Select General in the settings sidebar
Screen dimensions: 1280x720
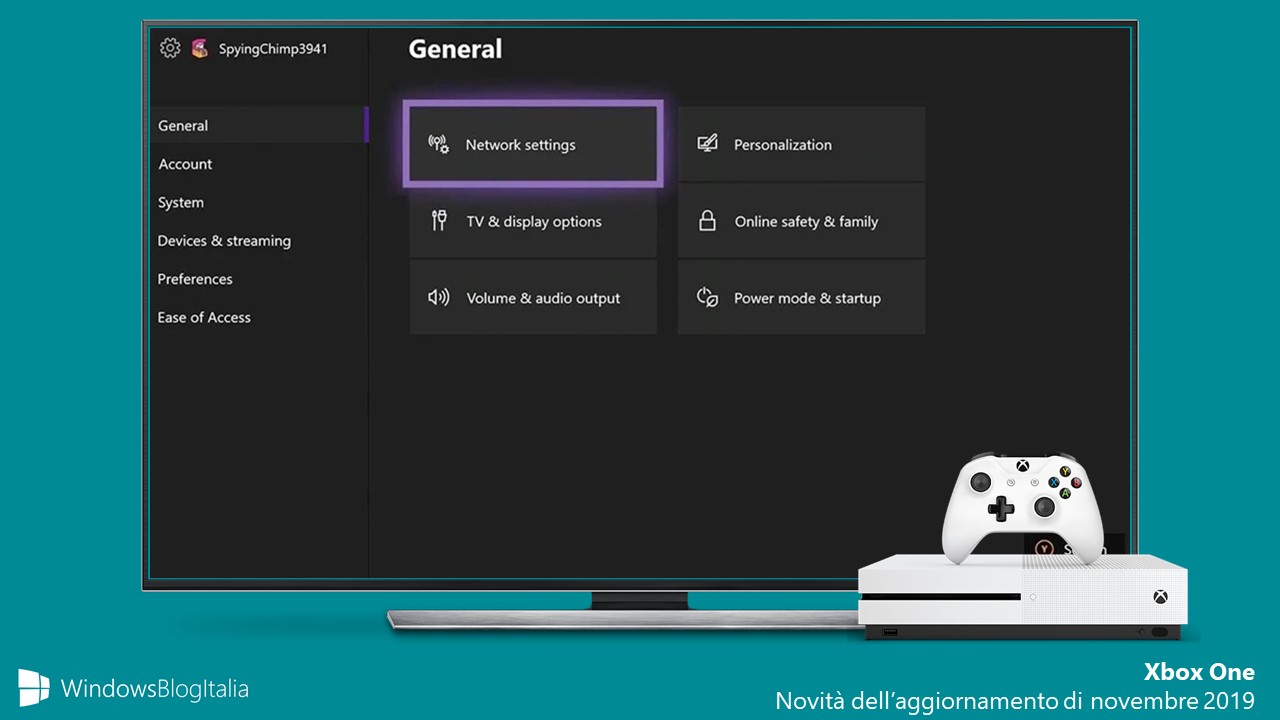tap(259, 126)
